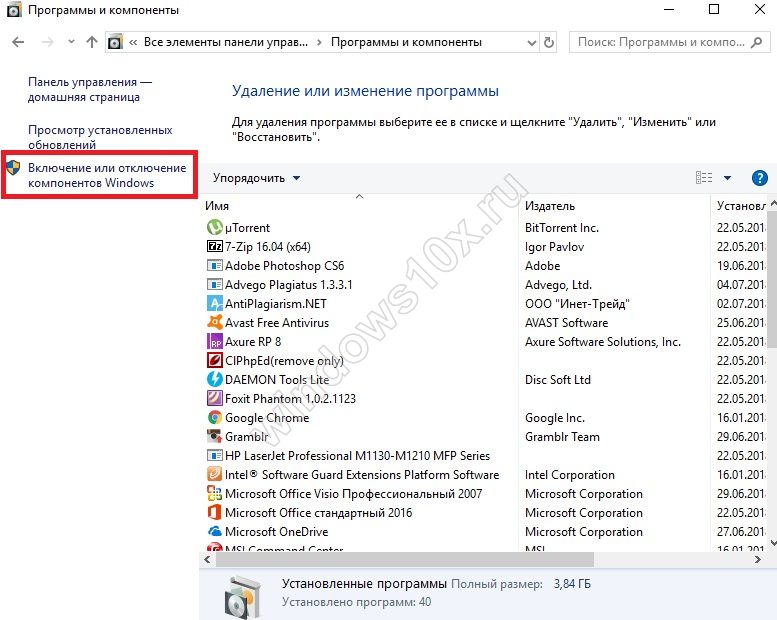Click the installed programs disc thumbnail
The width and height of the screenshot is (777, 620).
click(241, 597)
